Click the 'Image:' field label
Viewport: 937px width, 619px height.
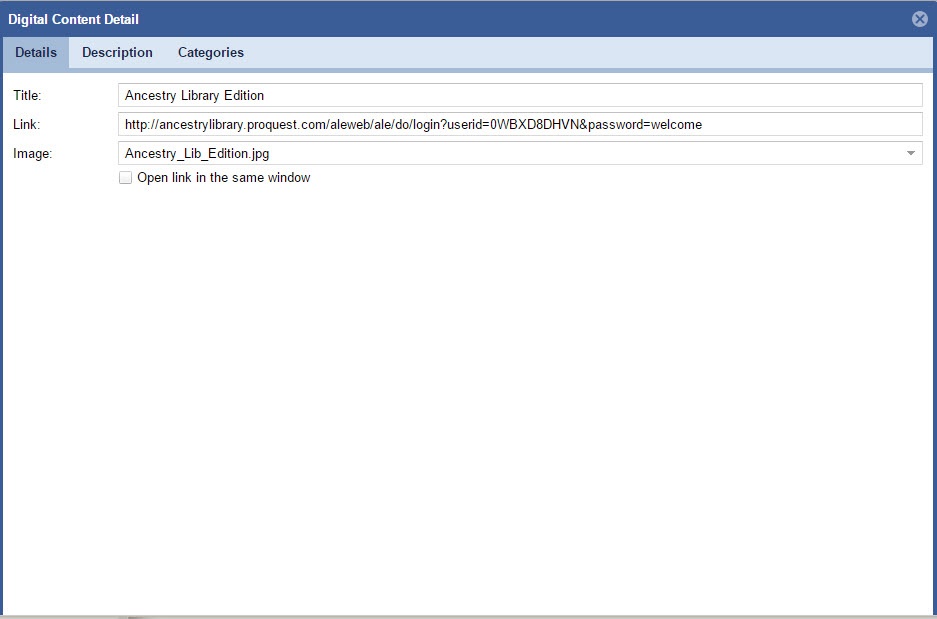(x=32, y=154)
